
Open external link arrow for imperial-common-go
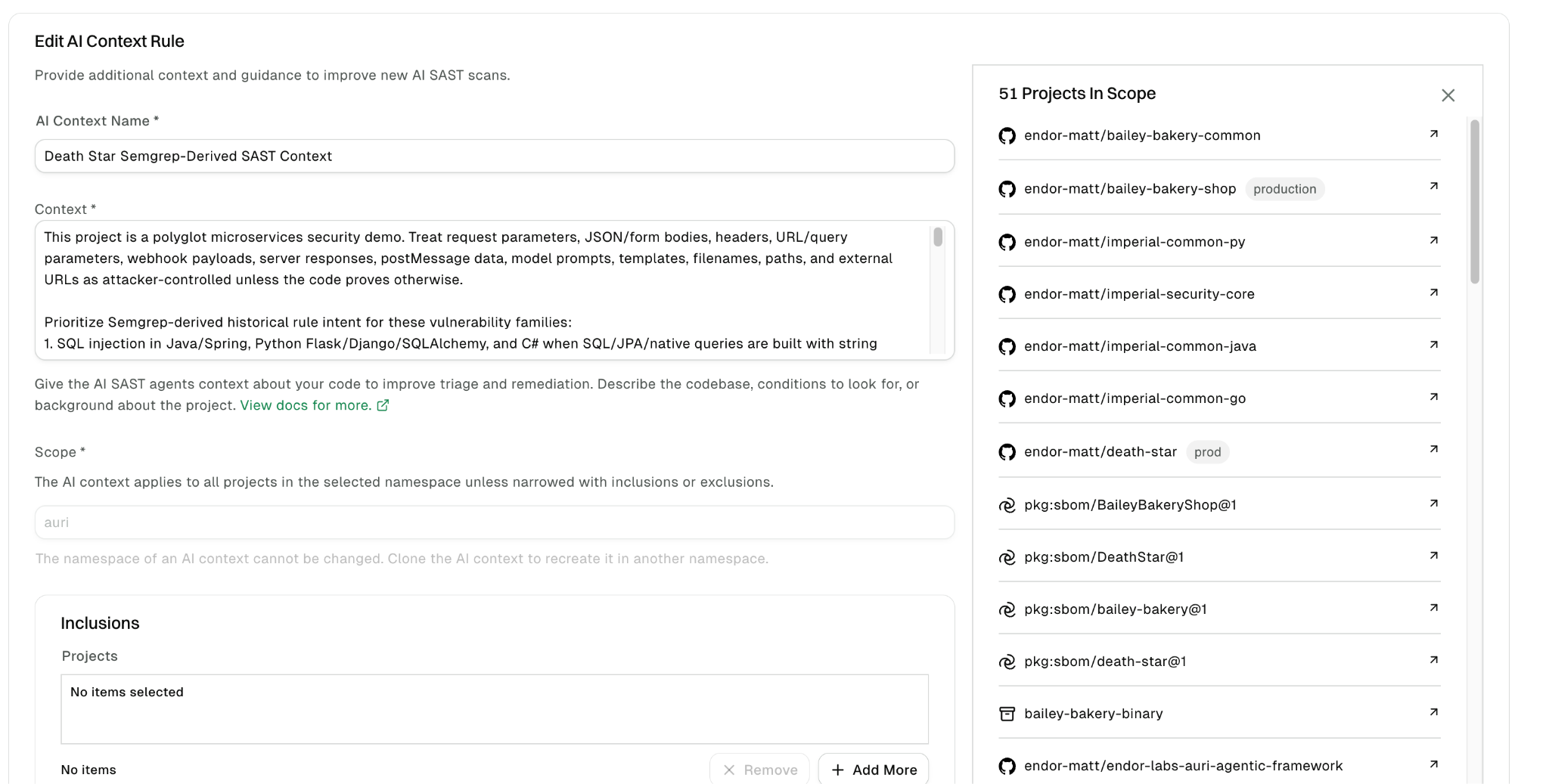point(1433,397)
